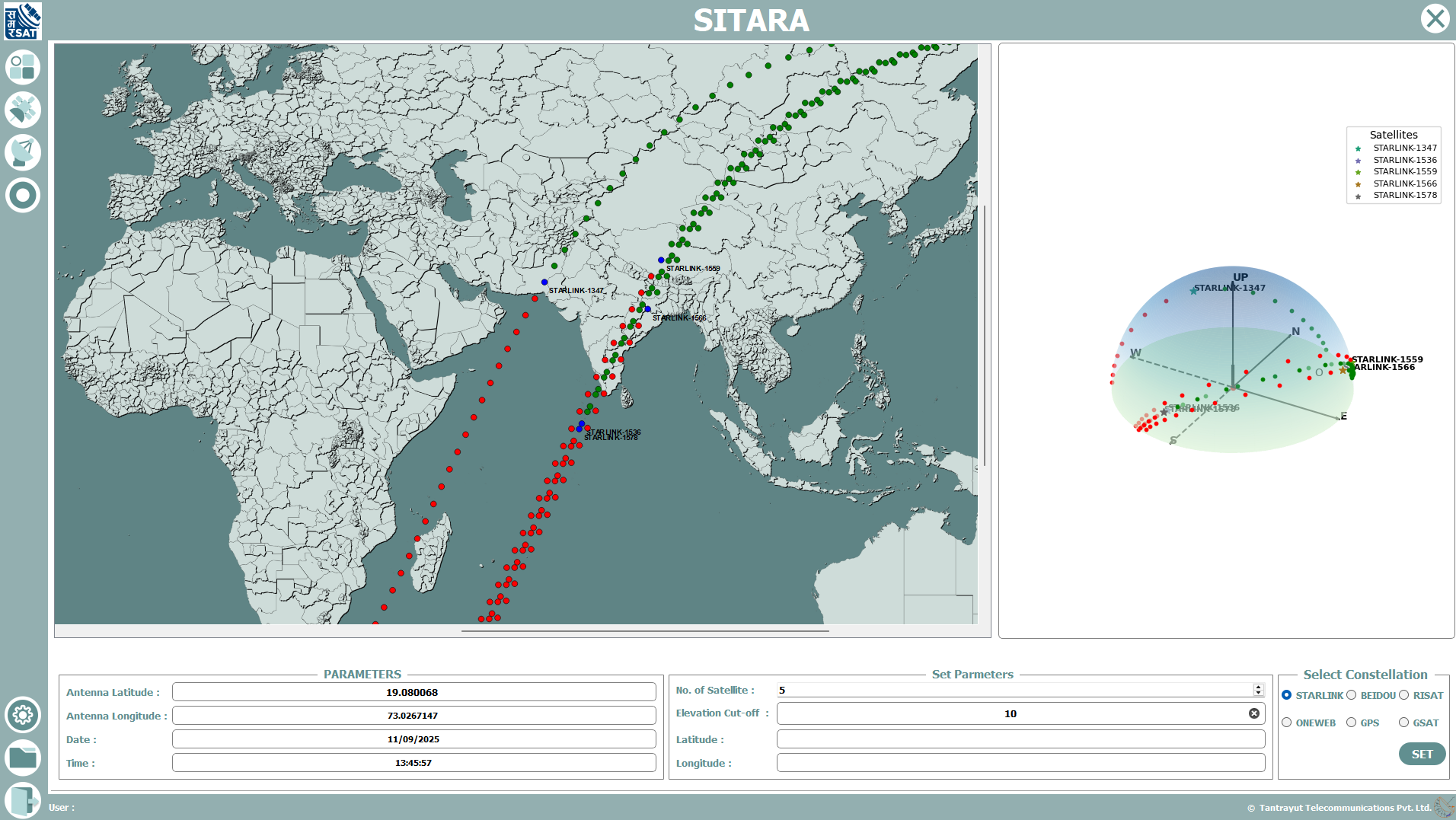Viewport: 1456px width, 820px height.
Task: Decrease No. of Satellite with down arrow
Action: (x=1258, y=693)
